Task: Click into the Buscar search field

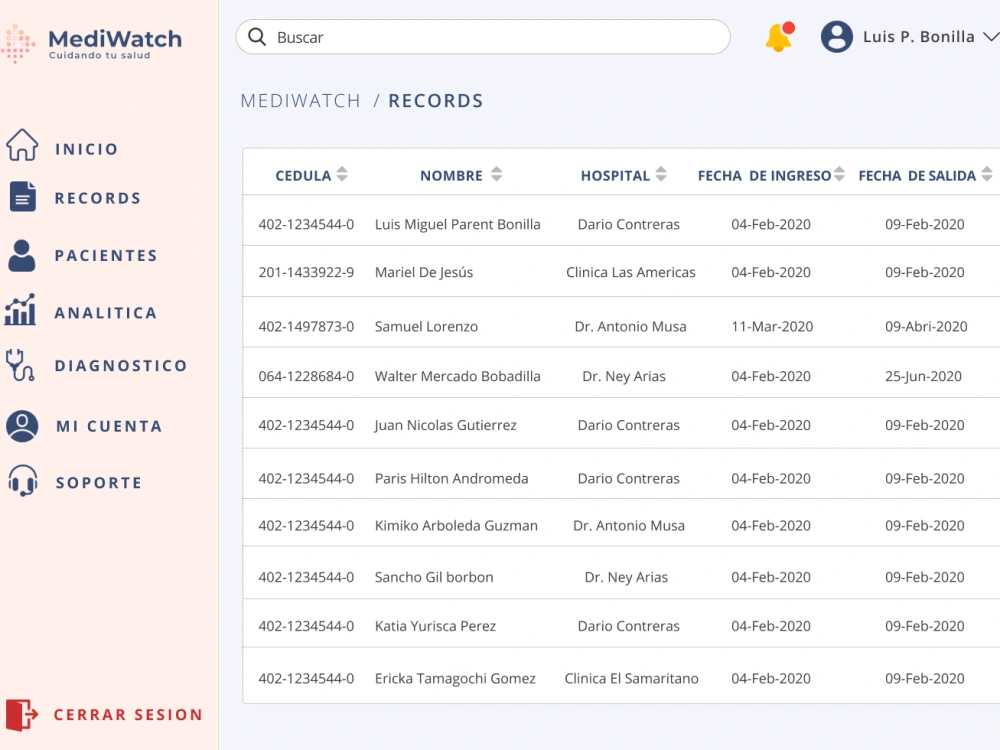Action: point(483,37)
